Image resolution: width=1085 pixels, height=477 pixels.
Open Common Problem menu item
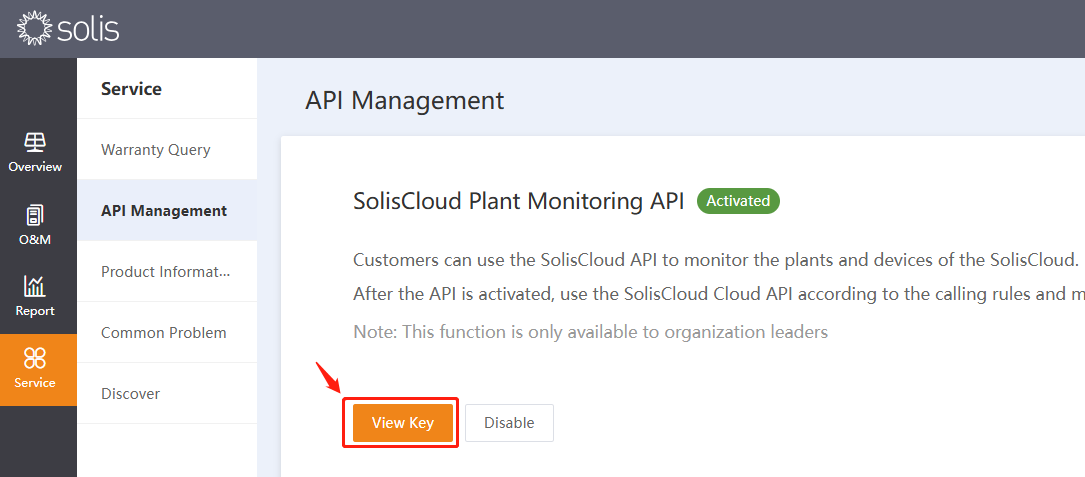[x=167, y=332]
